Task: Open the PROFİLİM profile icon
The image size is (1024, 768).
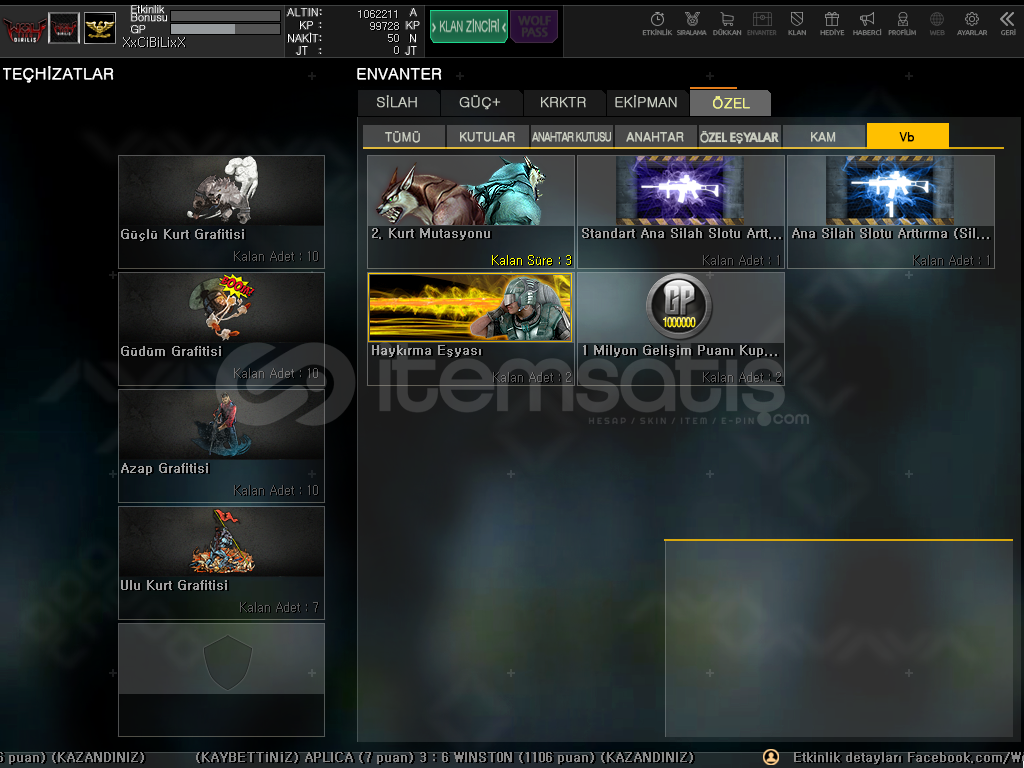Action: coord(902,24)
